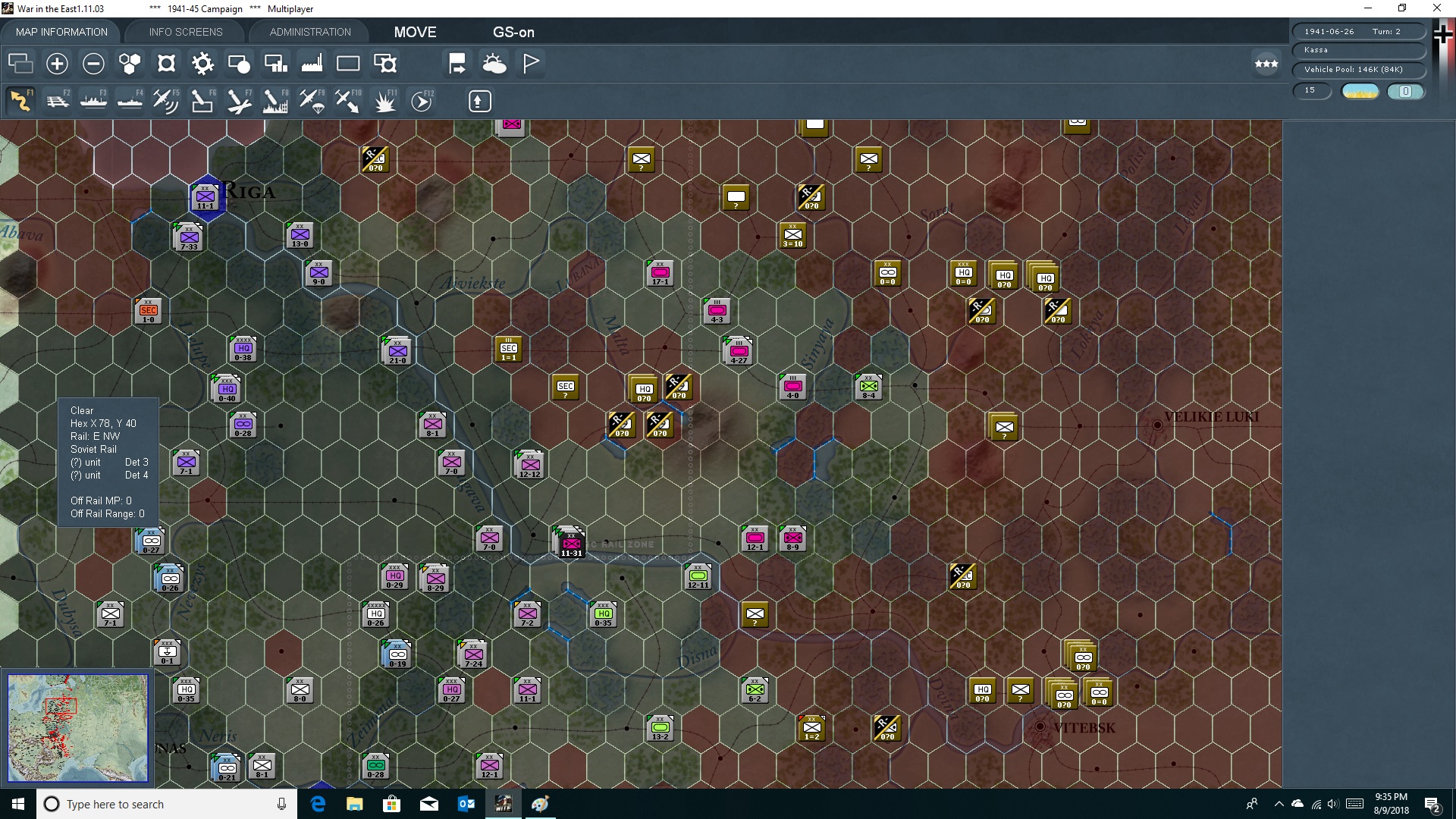Toggle the hex grid display icon
The image size is (1456, 819).
pyautogui.click(x=130, y=63)
